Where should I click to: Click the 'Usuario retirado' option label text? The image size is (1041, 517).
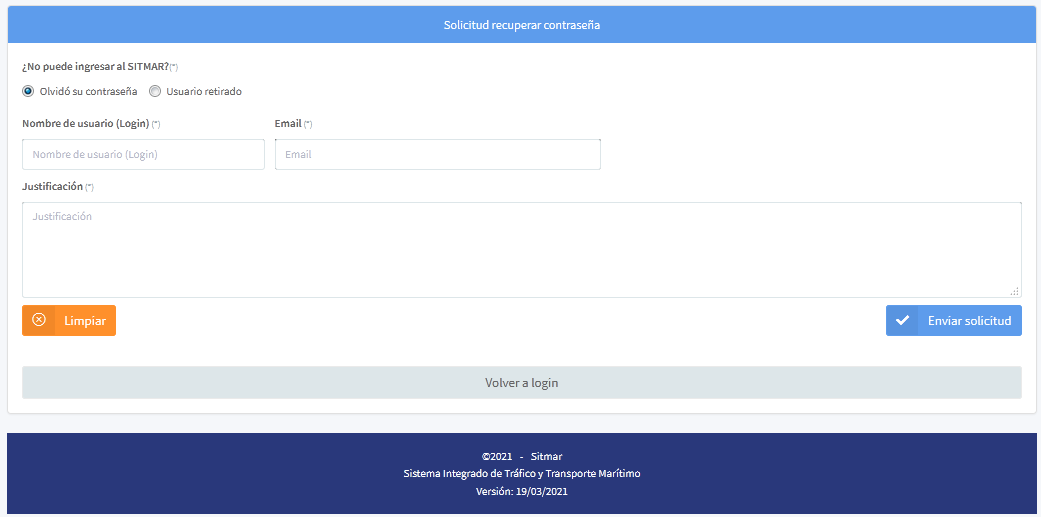(x=204, y=91)
